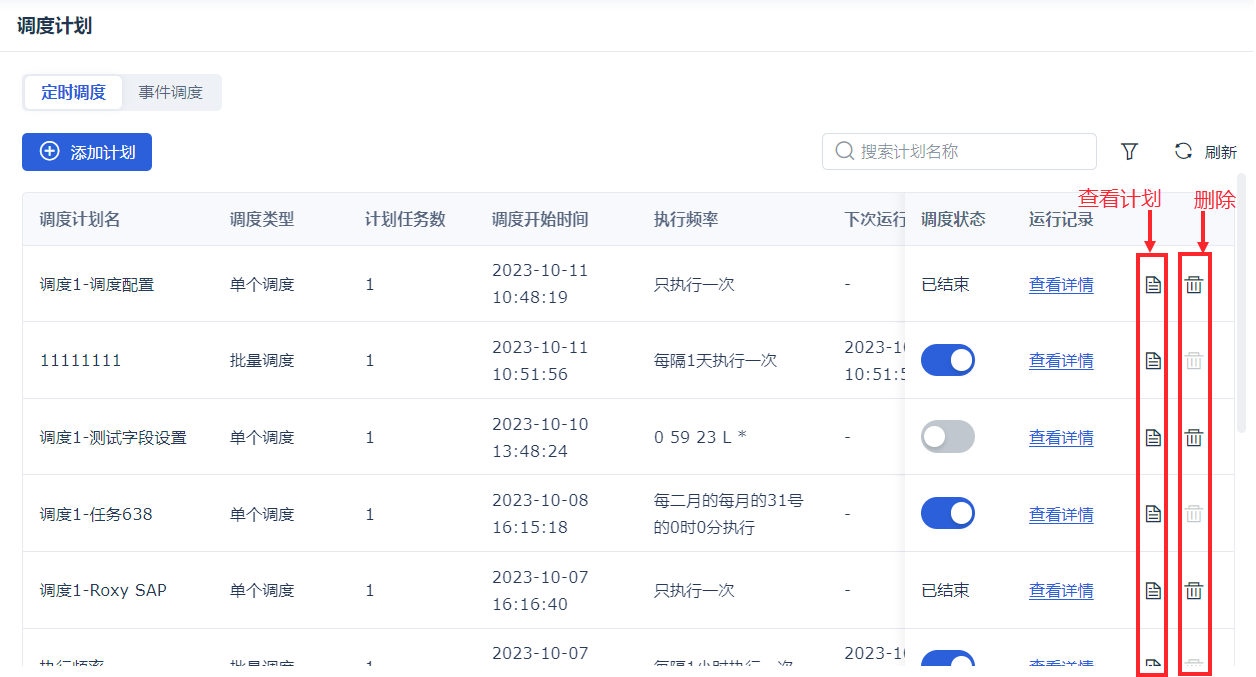This screenshot has width=1256, height=677.
Task: Enable schedule toggle for 调度1-测试字段设置
Action: click(x=947, y=437)
